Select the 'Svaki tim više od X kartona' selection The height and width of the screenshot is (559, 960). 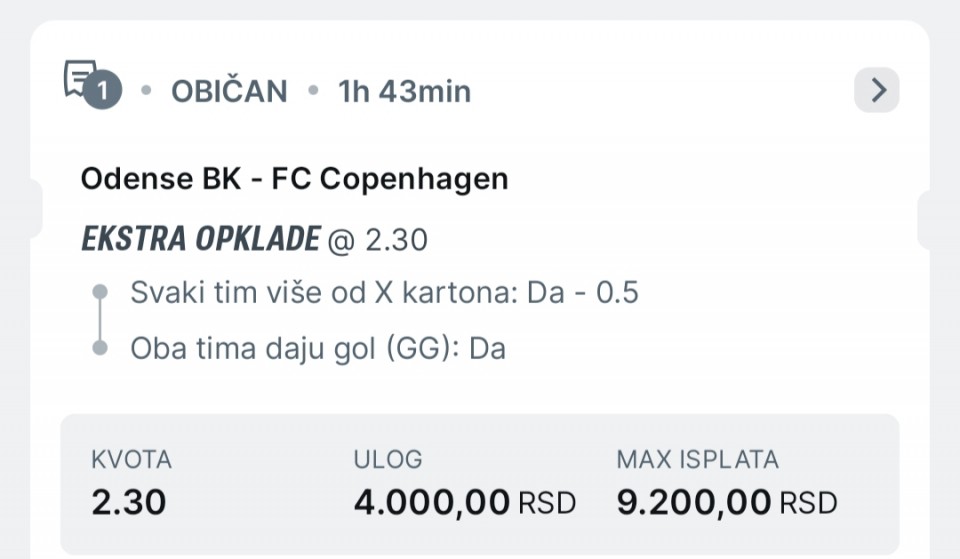tap(384, 293)
